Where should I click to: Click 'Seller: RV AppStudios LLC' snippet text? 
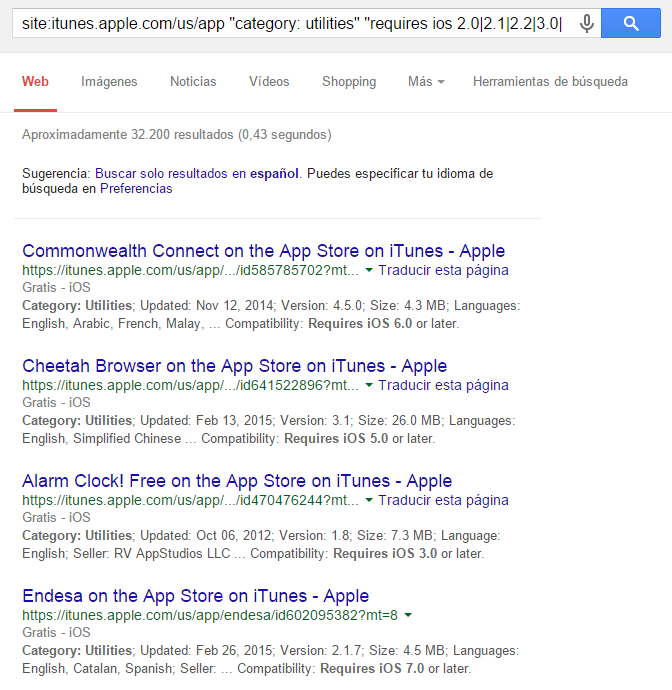[151, 553]
